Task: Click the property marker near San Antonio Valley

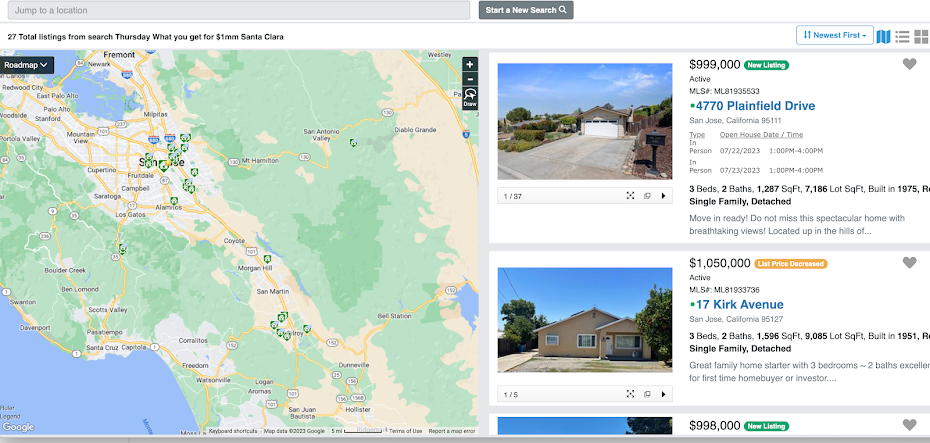Action: click(x=353, y=143)
